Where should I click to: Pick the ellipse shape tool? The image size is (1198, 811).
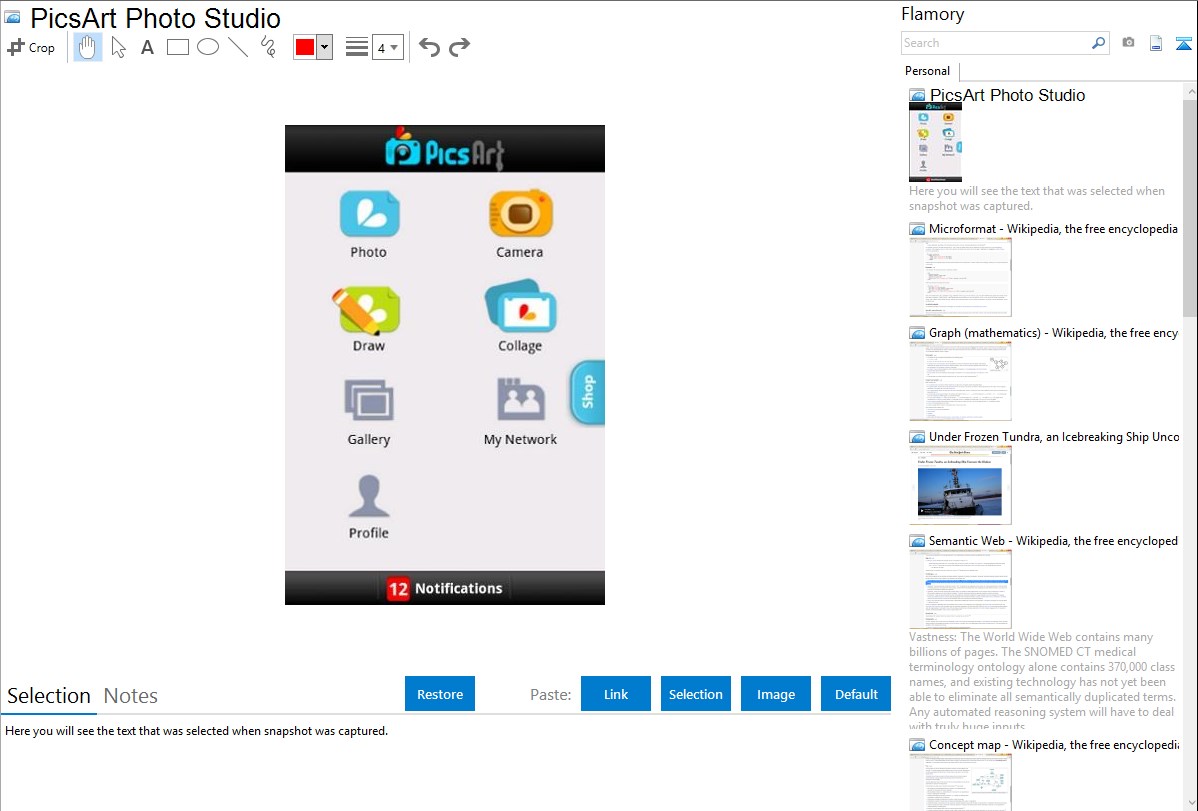[x=208, y=47]
